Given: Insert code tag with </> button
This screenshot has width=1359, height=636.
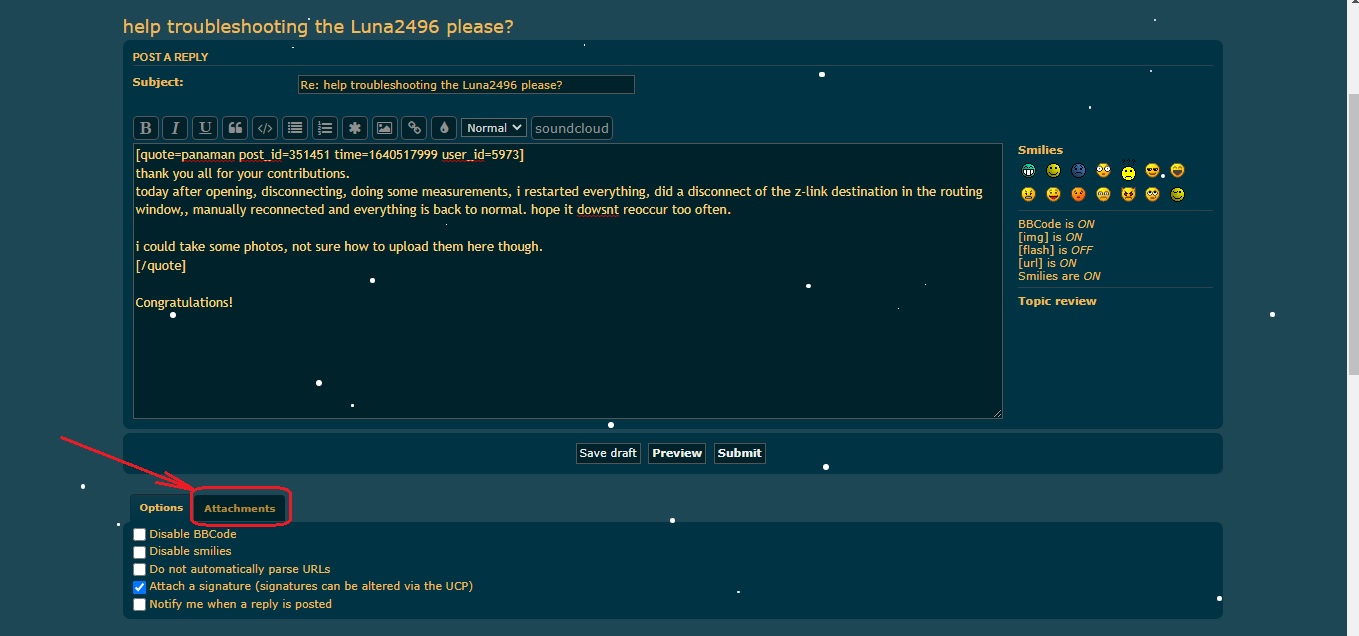Looking at the screenshot, I should click(x=264, y=128).
